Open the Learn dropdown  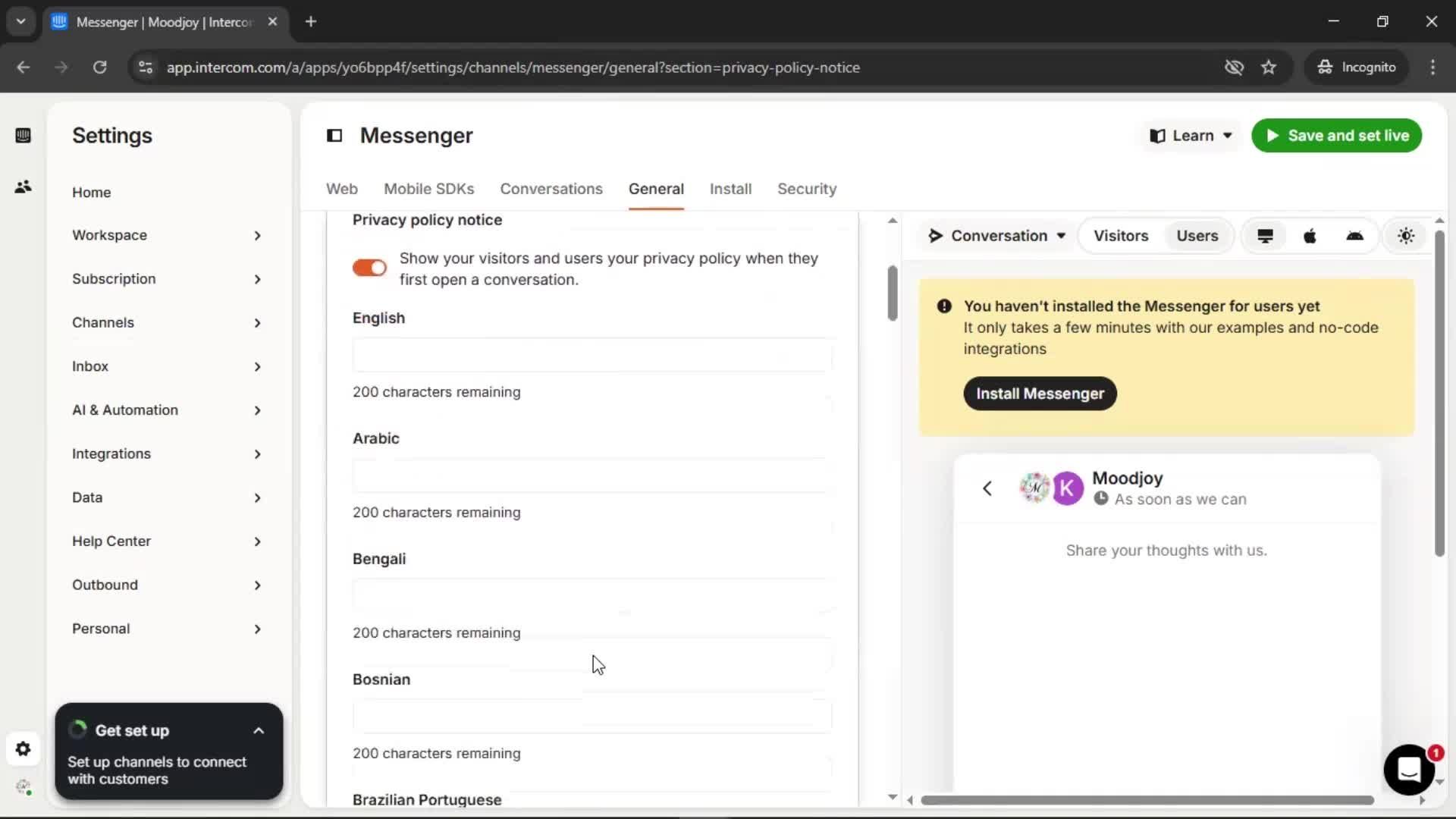point(1191,136)
